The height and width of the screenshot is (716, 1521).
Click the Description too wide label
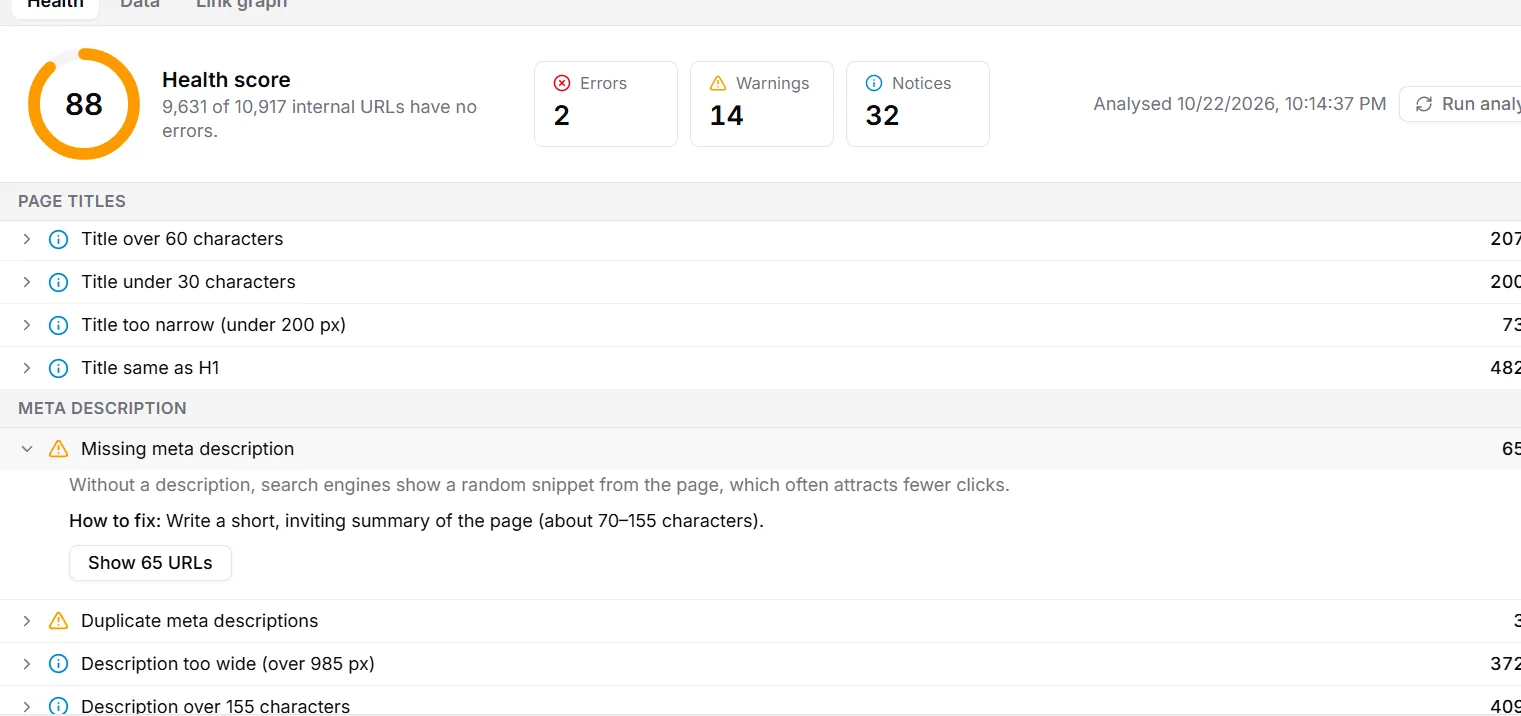[x=228, y=664]
